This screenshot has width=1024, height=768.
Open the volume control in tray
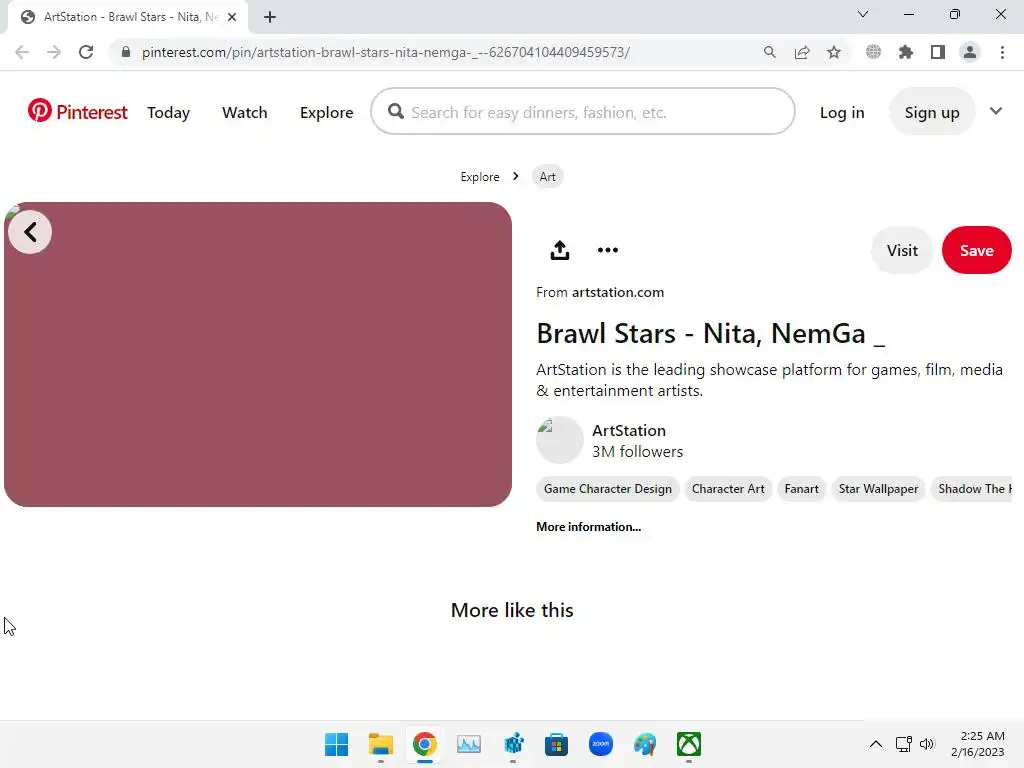click(927, 744)
